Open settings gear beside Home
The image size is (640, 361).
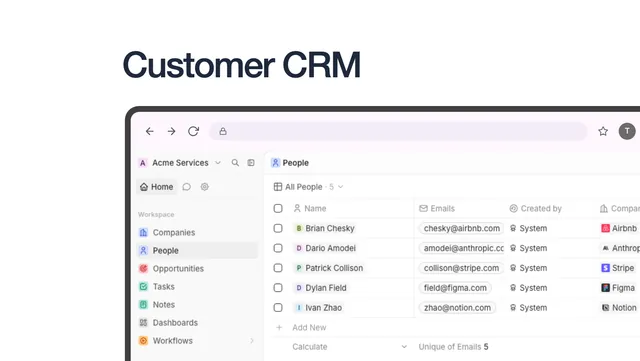tap(204, 187)
